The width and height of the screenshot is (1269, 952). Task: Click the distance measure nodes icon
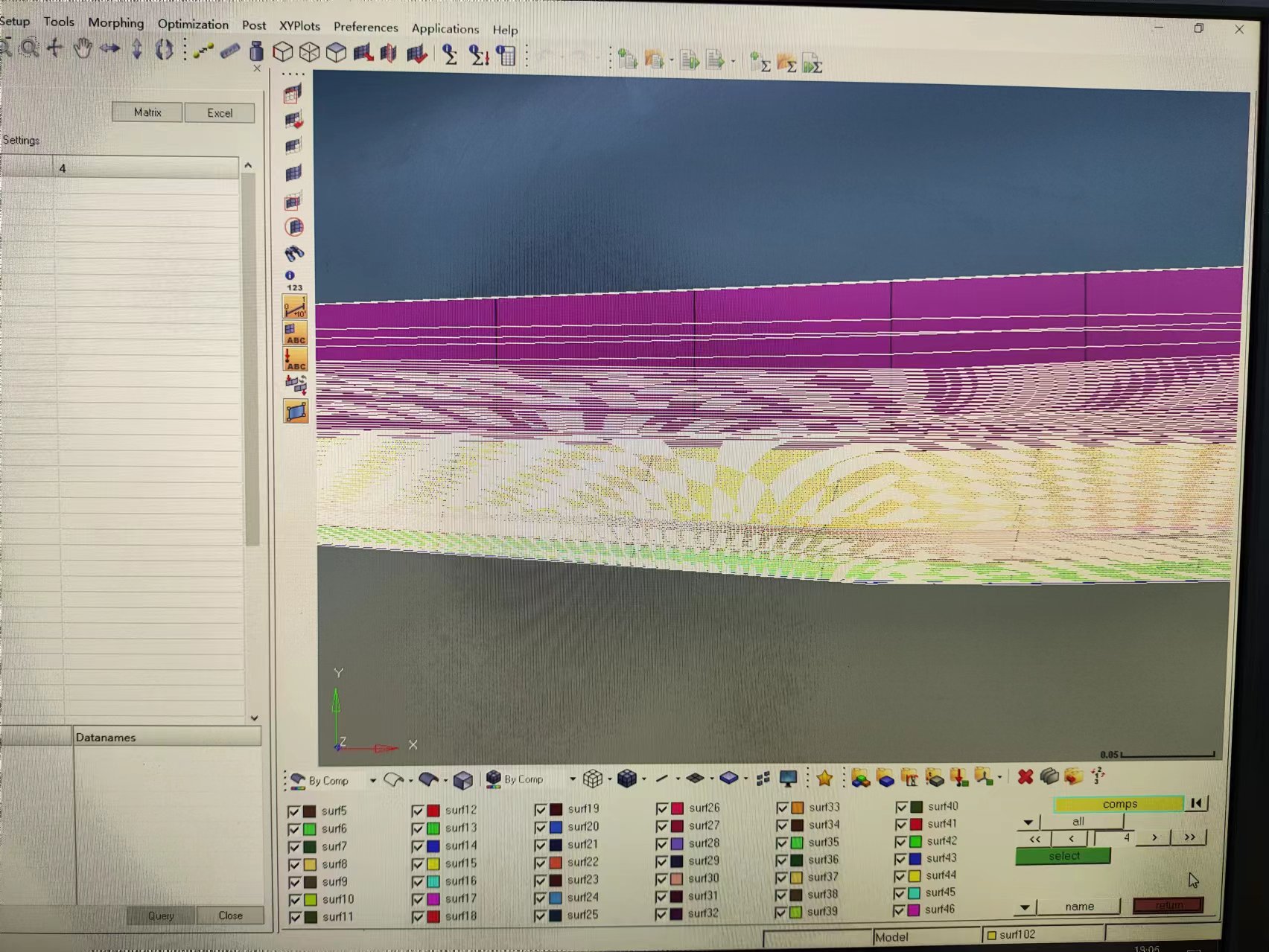pos(203,51)
